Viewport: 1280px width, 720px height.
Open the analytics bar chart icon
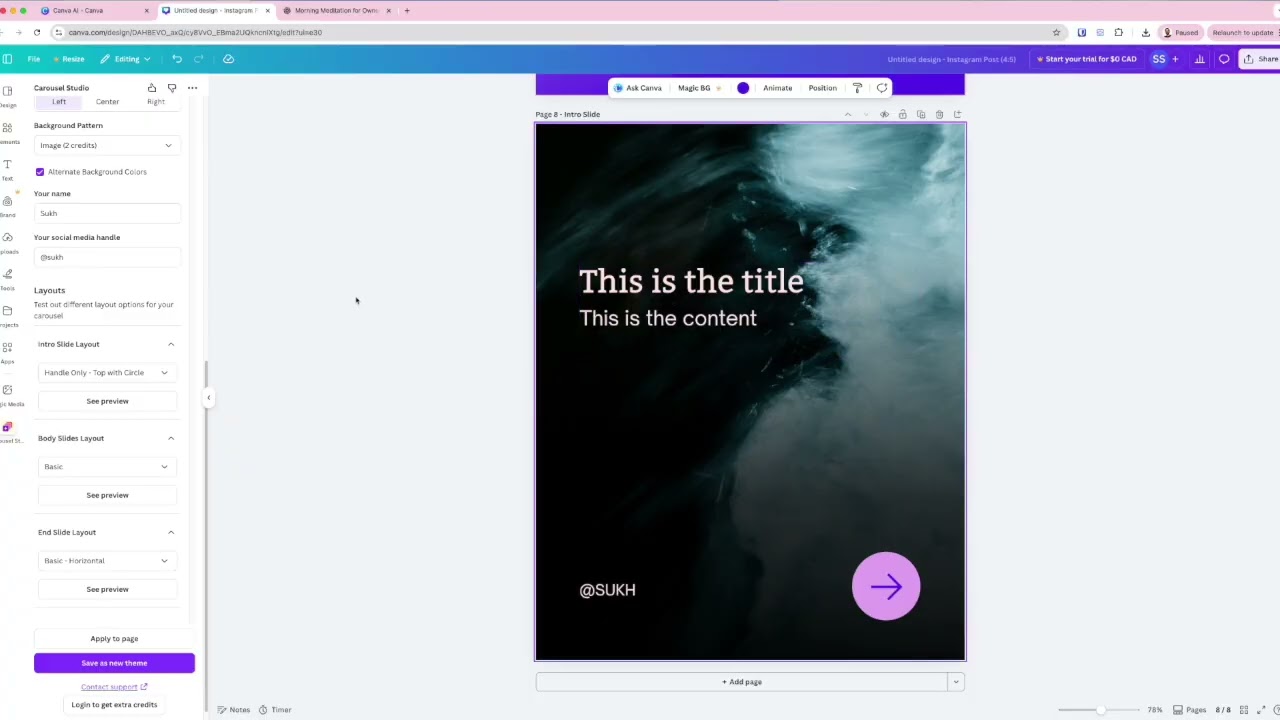pyautogui.click(x=1200, y=59)
